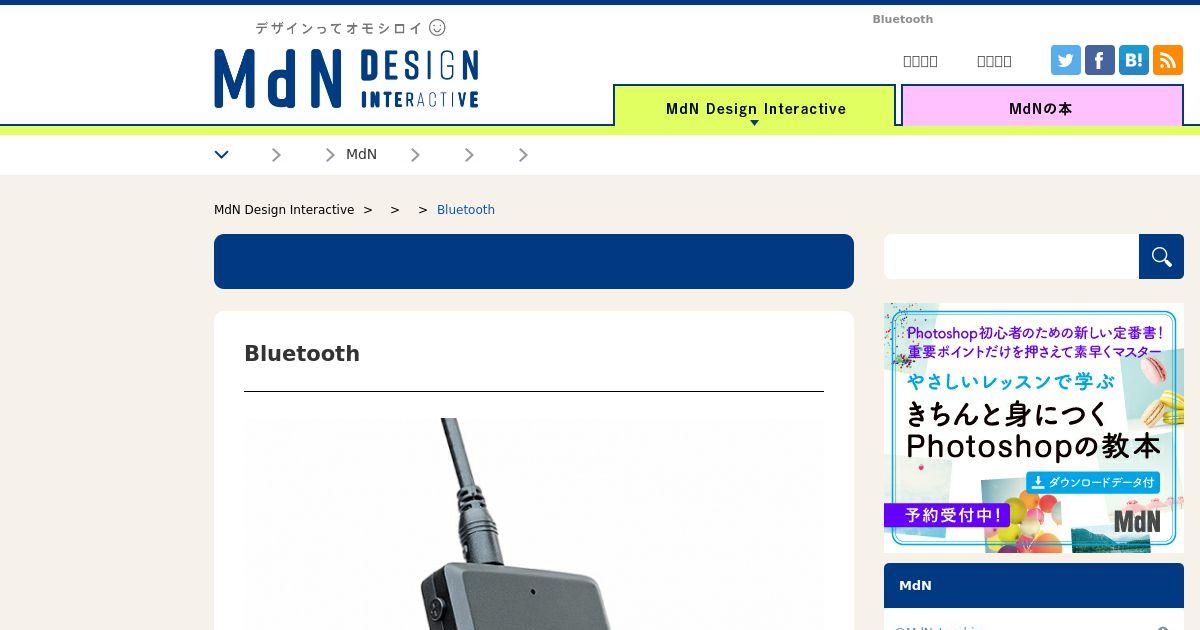Open the RSS feed icon
Viewport: 1200px width, 630px height.
click(1168, 60)
